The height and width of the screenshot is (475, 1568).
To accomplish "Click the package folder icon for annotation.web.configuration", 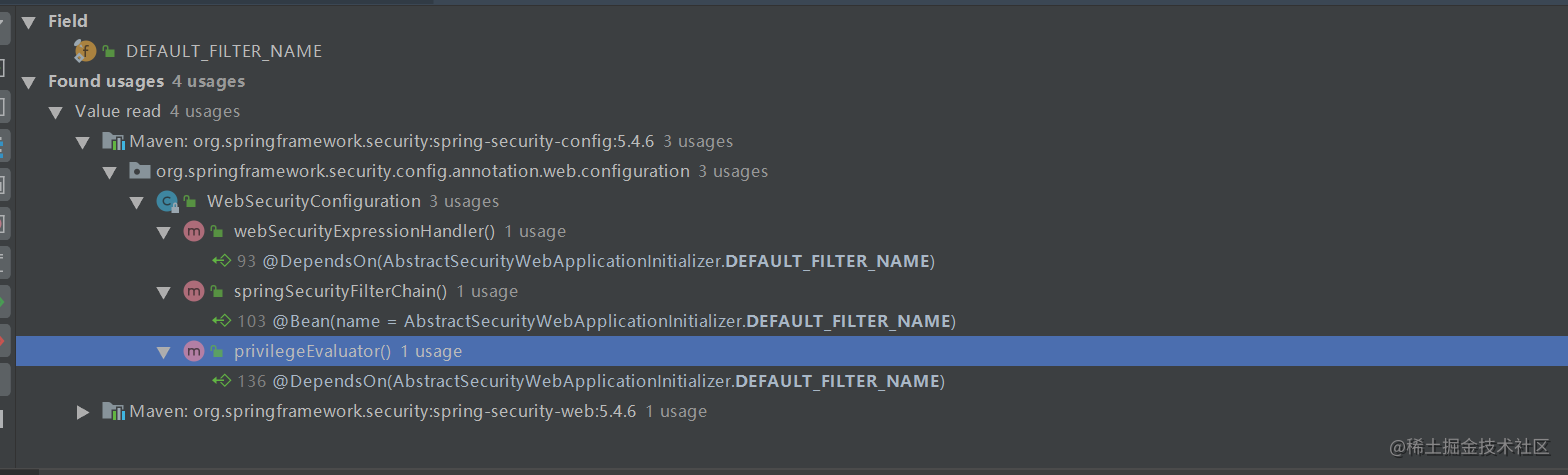I will point(140,171).
